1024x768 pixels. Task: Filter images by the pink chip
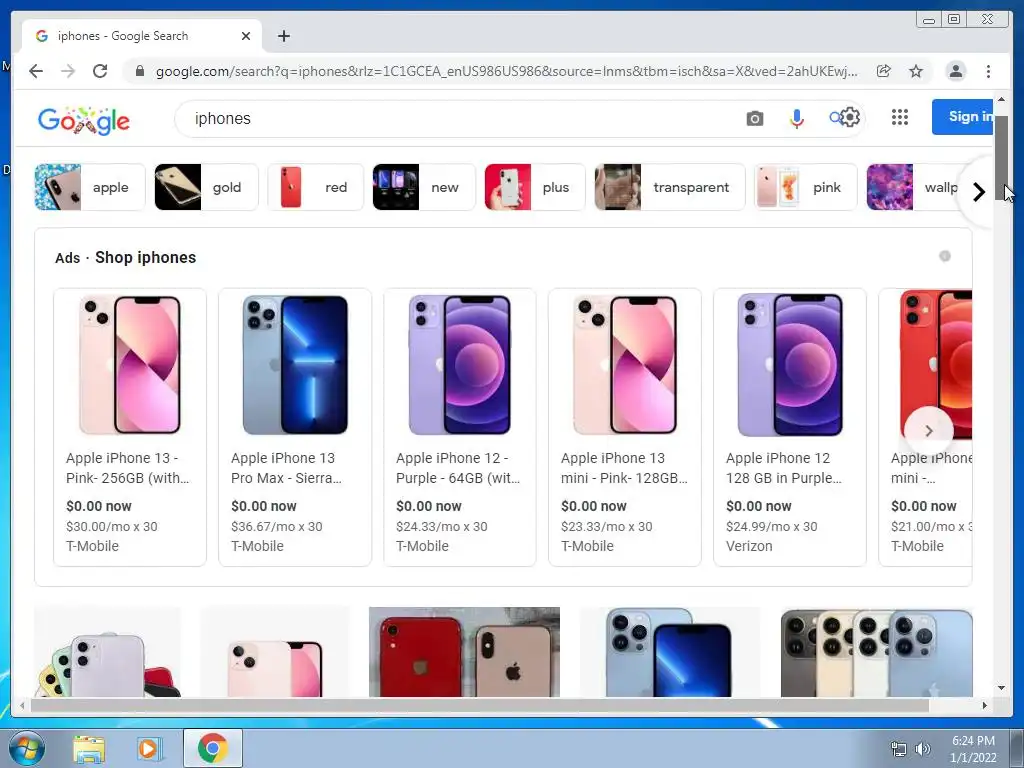point(806,187)
